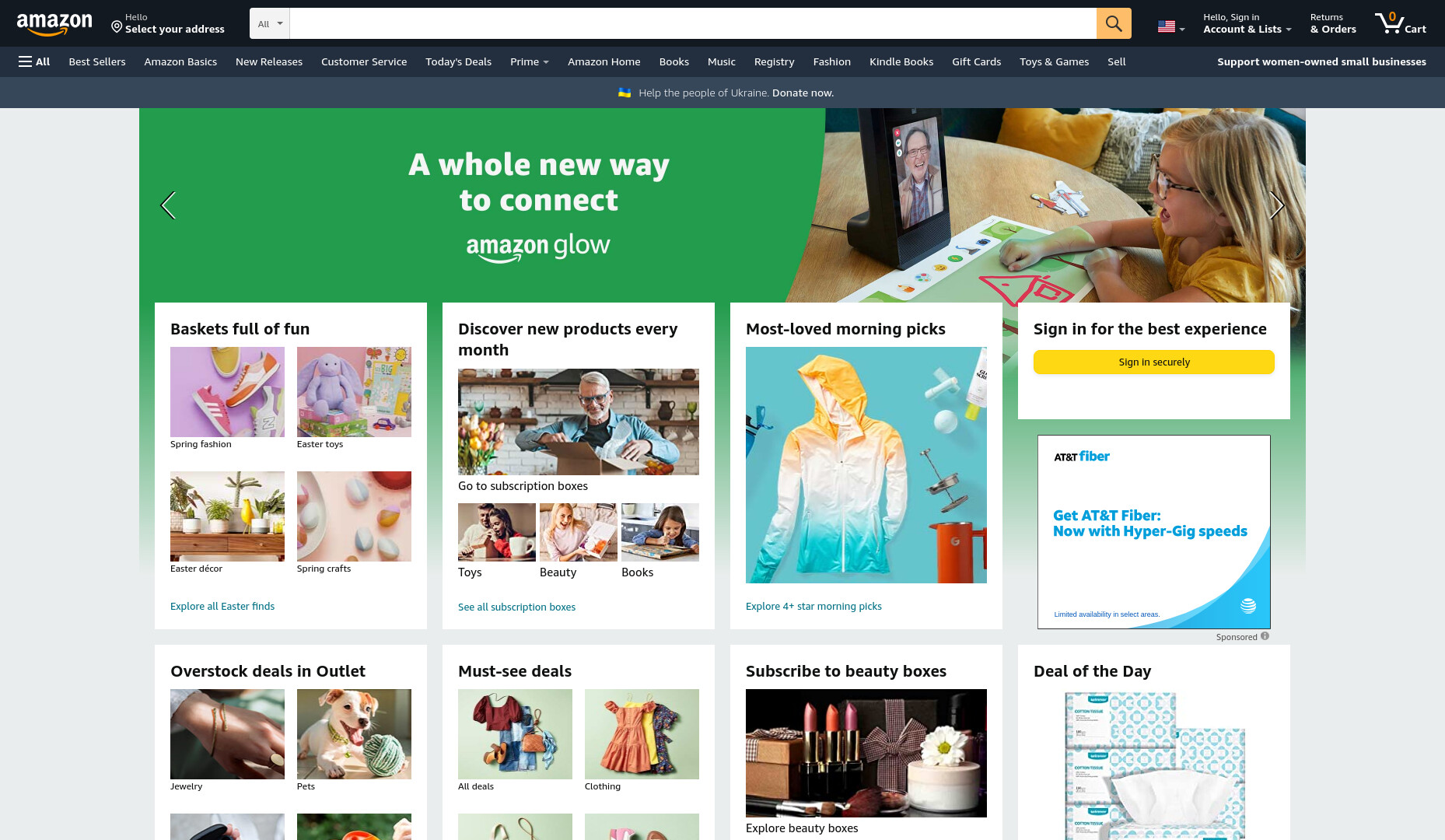The image size is (1445, 840).
Task: Open Registry
Action: click(x=775, y=61)
